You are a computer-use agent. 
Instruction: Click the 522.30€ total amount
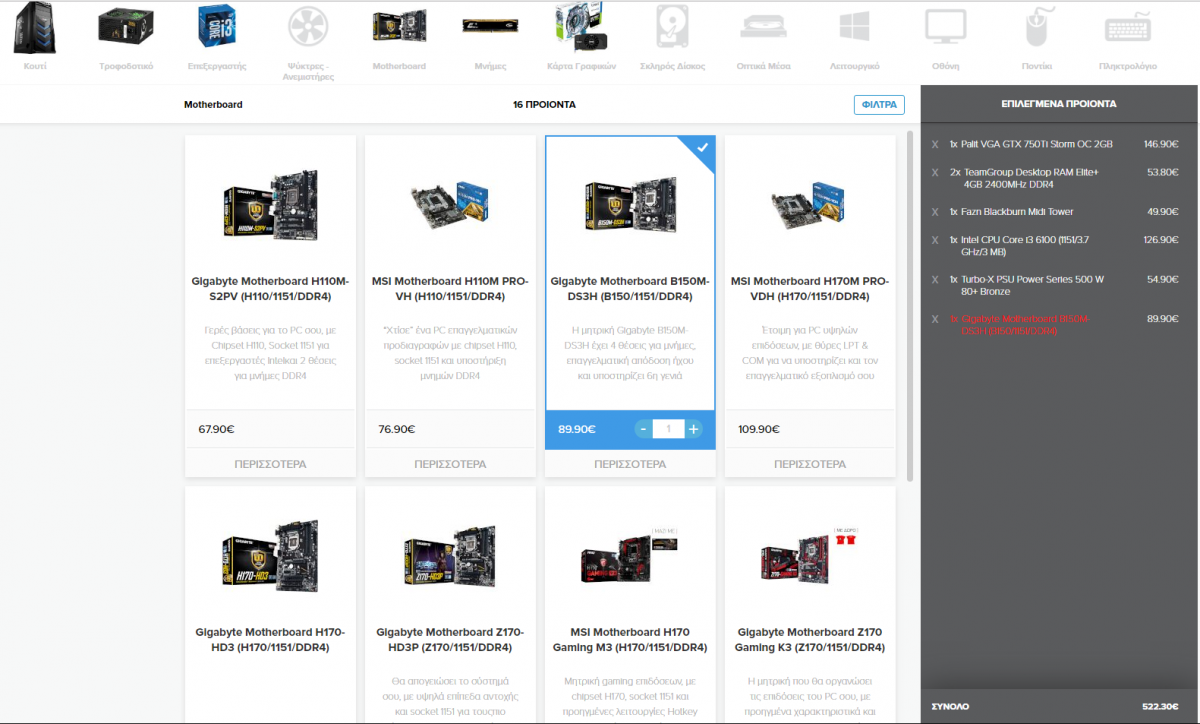tap(1160, 706)
